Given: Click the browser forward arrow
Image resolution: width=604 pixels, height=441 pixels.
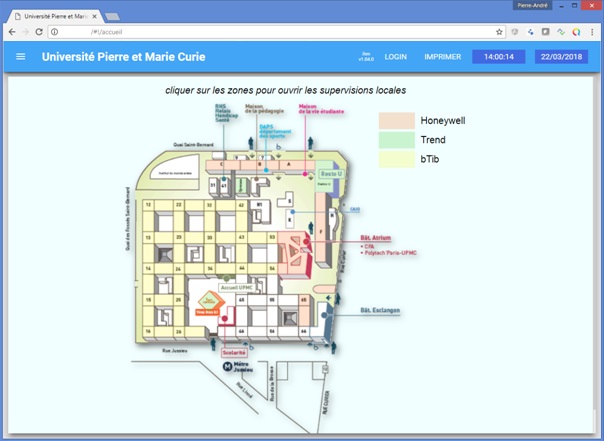Looking at the screenshot, I should 25,32.
